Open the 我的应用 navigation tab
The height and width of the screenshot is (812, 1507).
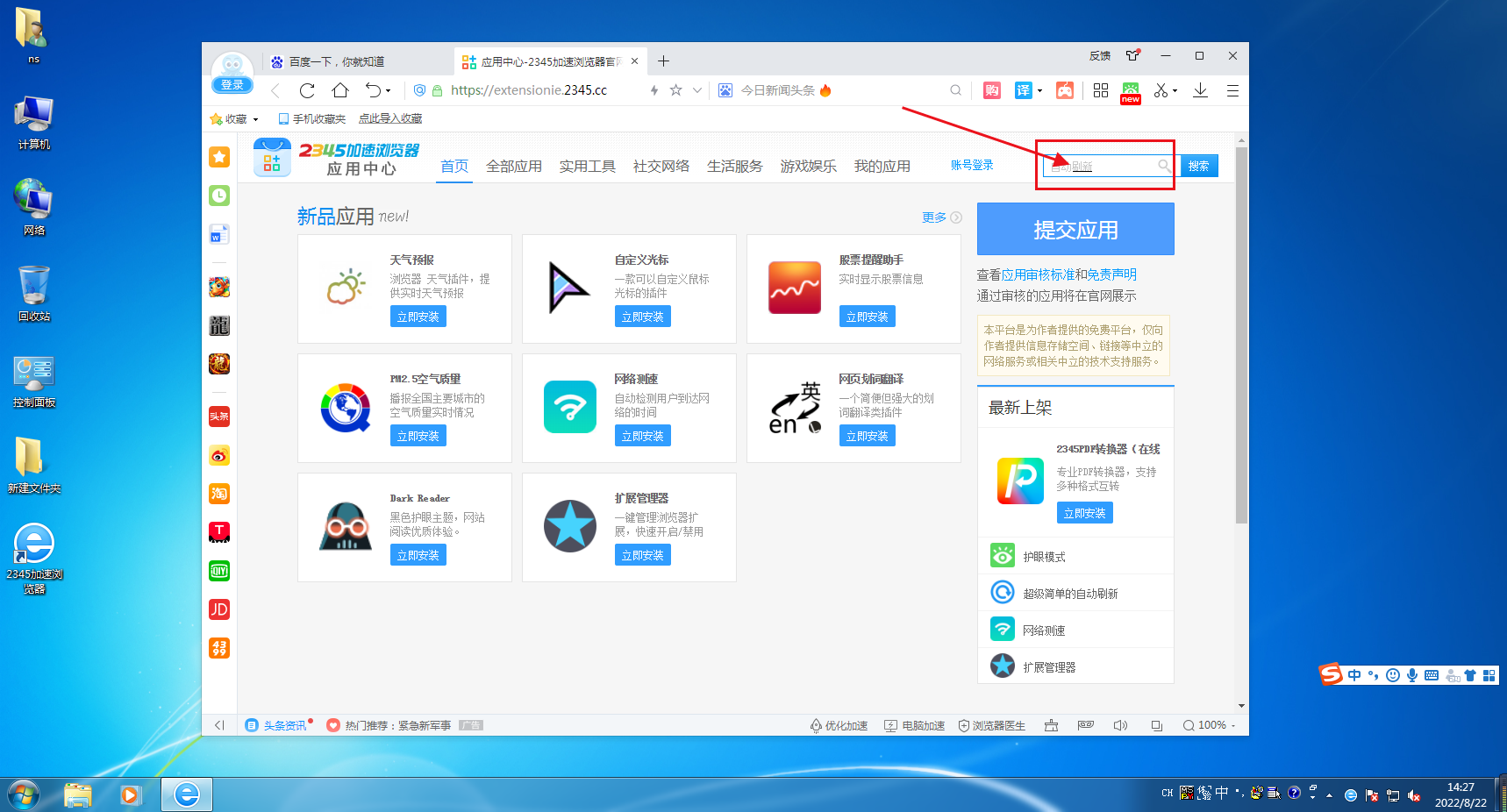point(882,166)
